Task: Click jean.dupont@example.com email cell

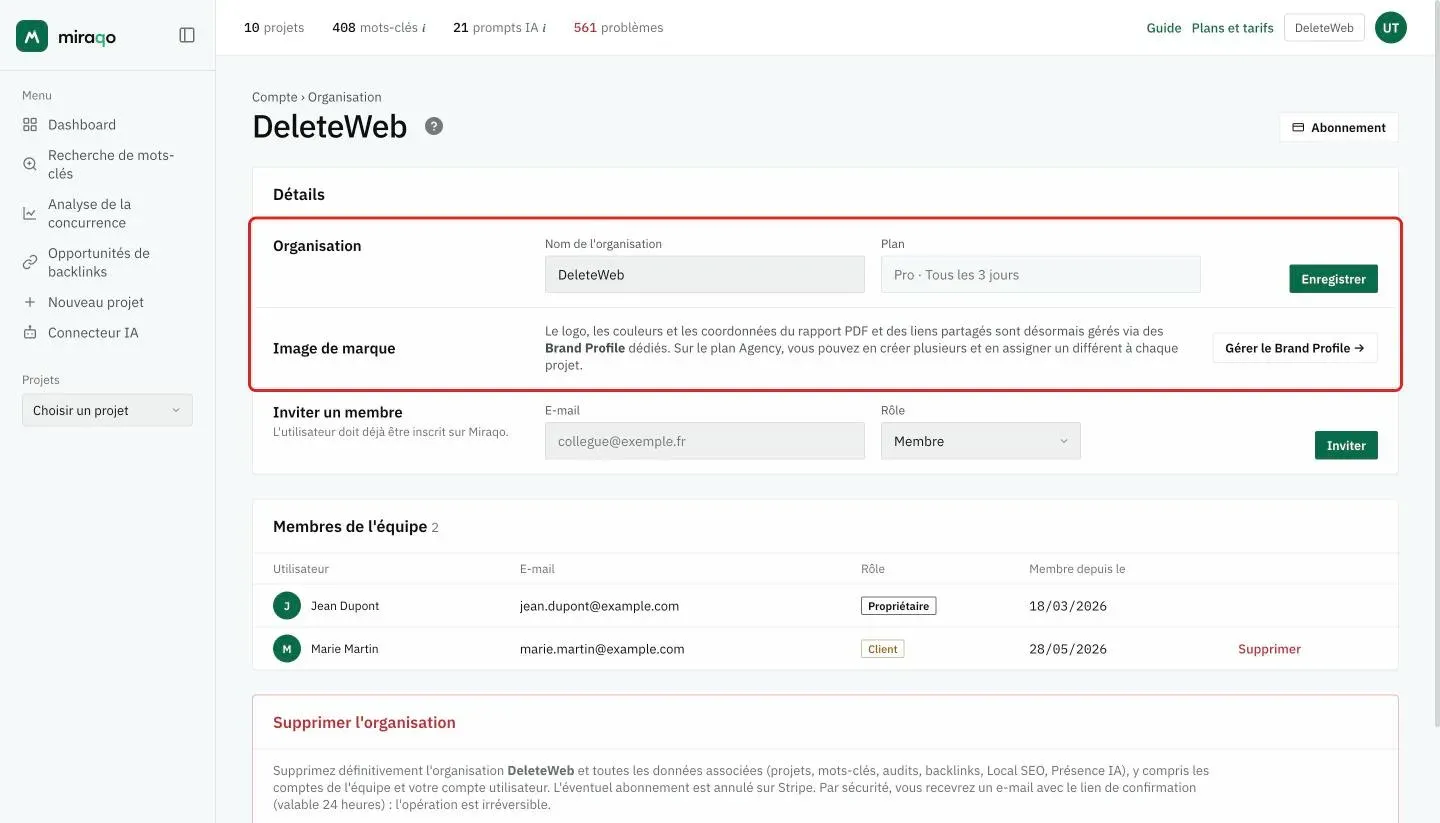Action: [x=599, y=606]
